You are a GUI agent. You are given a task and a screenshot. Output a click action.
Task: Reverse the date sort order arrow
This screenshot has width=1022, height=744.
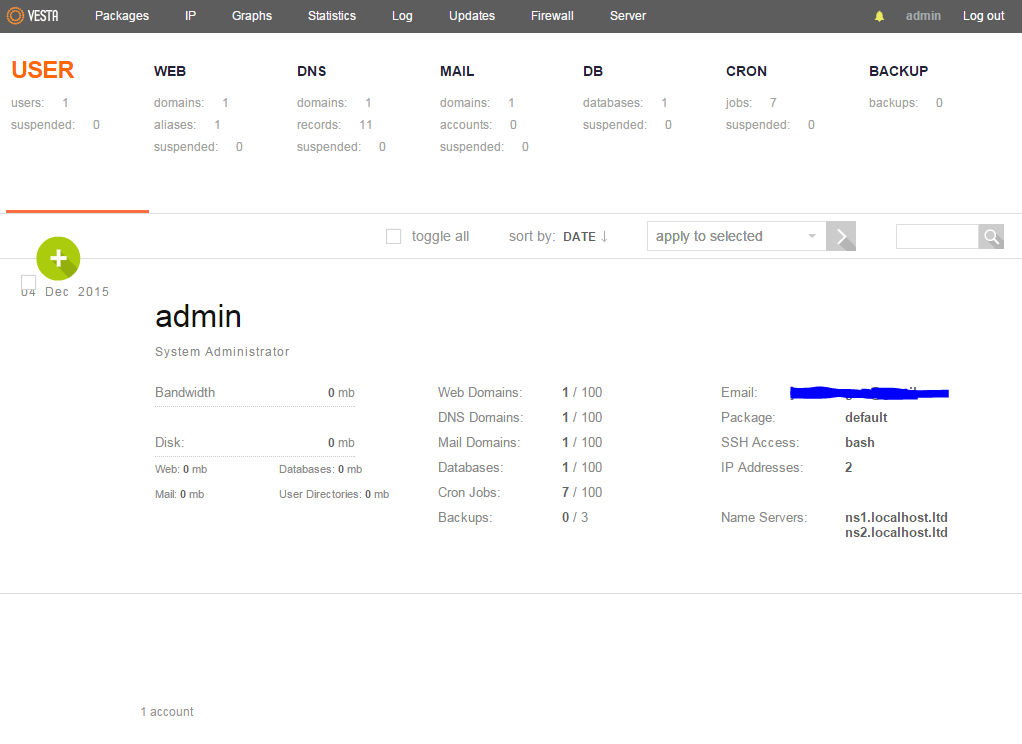(x=604, y=236)
